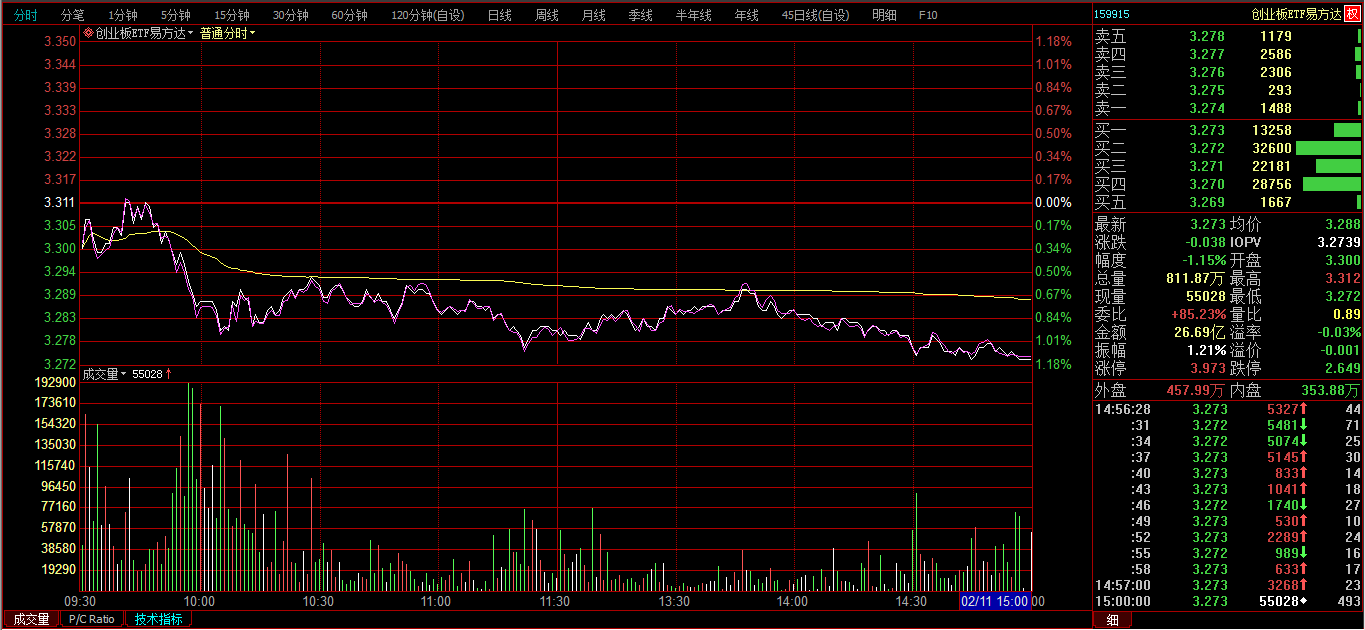Image resolution: width=1365 pixels, height=630 pixels.
Task: Open the 技术指标 bottom tab
Action: click(x=159, y=619)
